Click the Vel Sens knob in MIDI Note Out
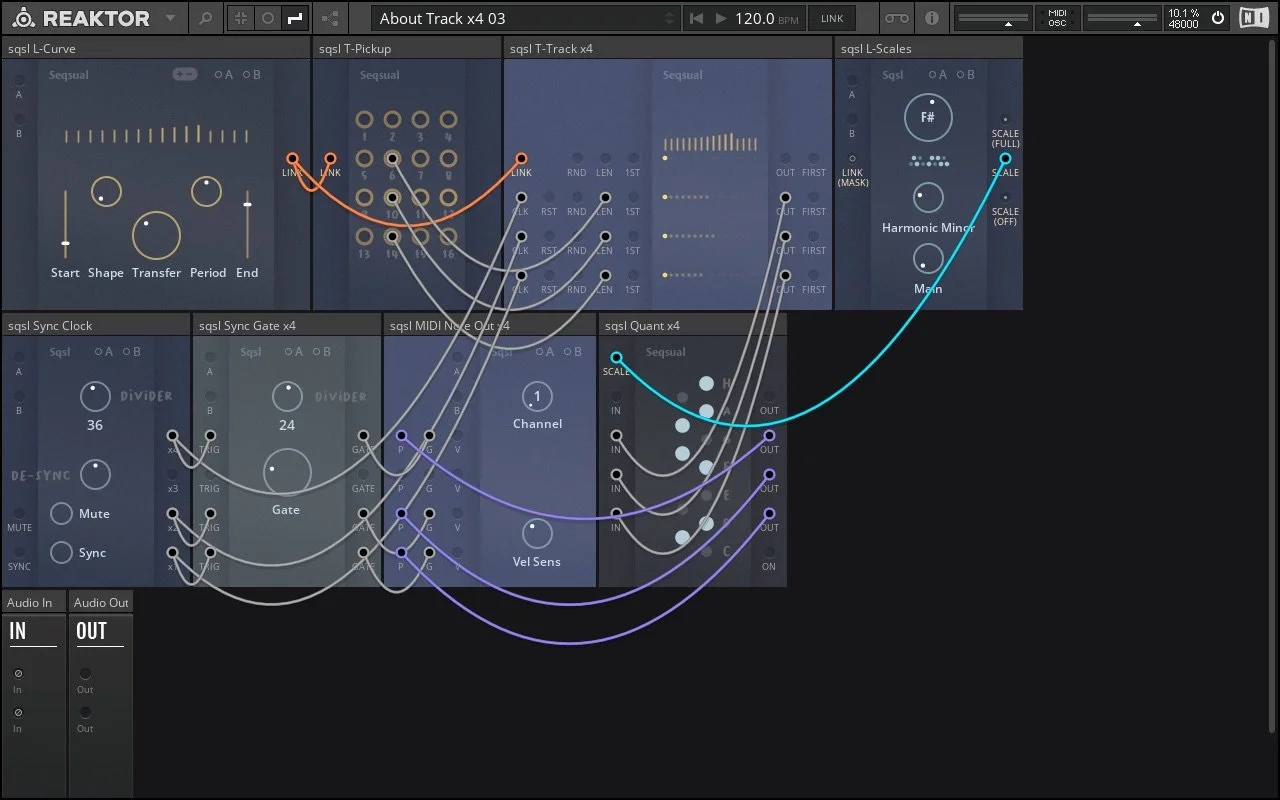The height and width of the screenshot is (800, 1280). coord(537,533)
